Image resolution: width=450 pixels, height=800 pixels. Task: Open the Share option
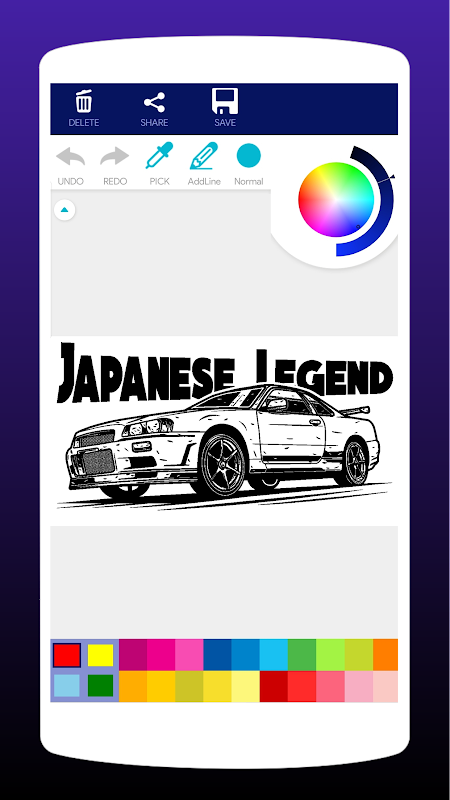pos(154,103)
